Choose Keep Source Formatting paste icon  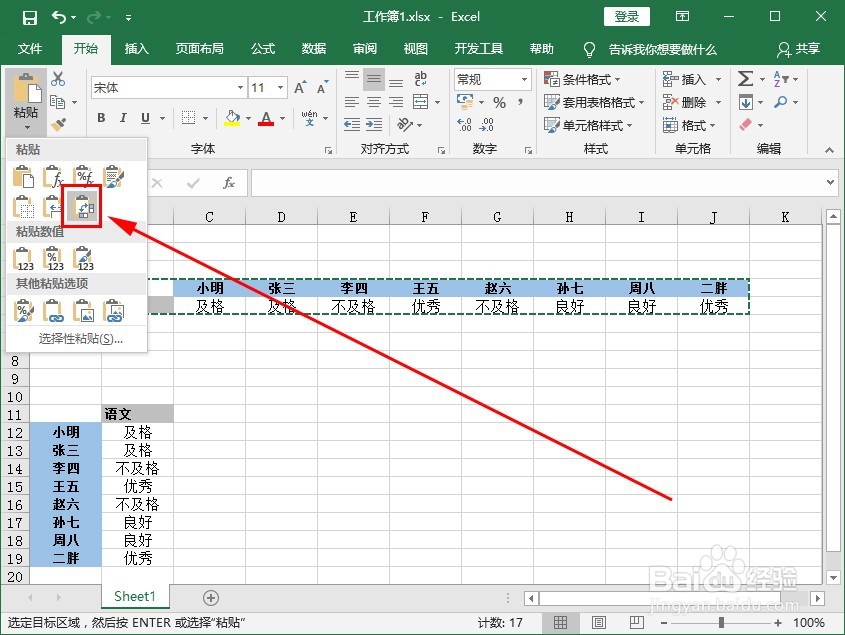[x=113, y=176]
